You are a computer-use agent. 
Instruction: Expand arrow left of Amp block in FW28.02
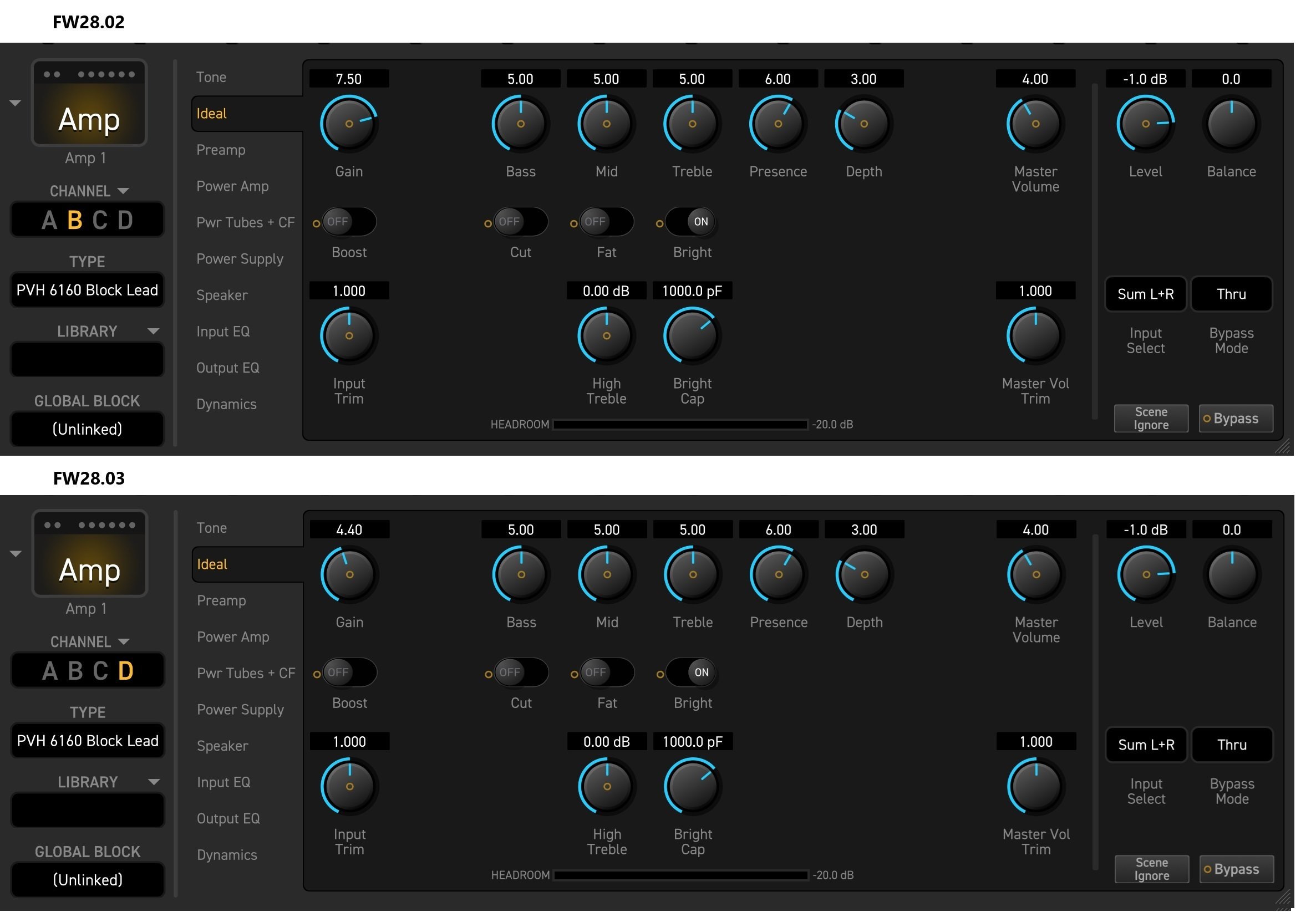tap(16, 104)
